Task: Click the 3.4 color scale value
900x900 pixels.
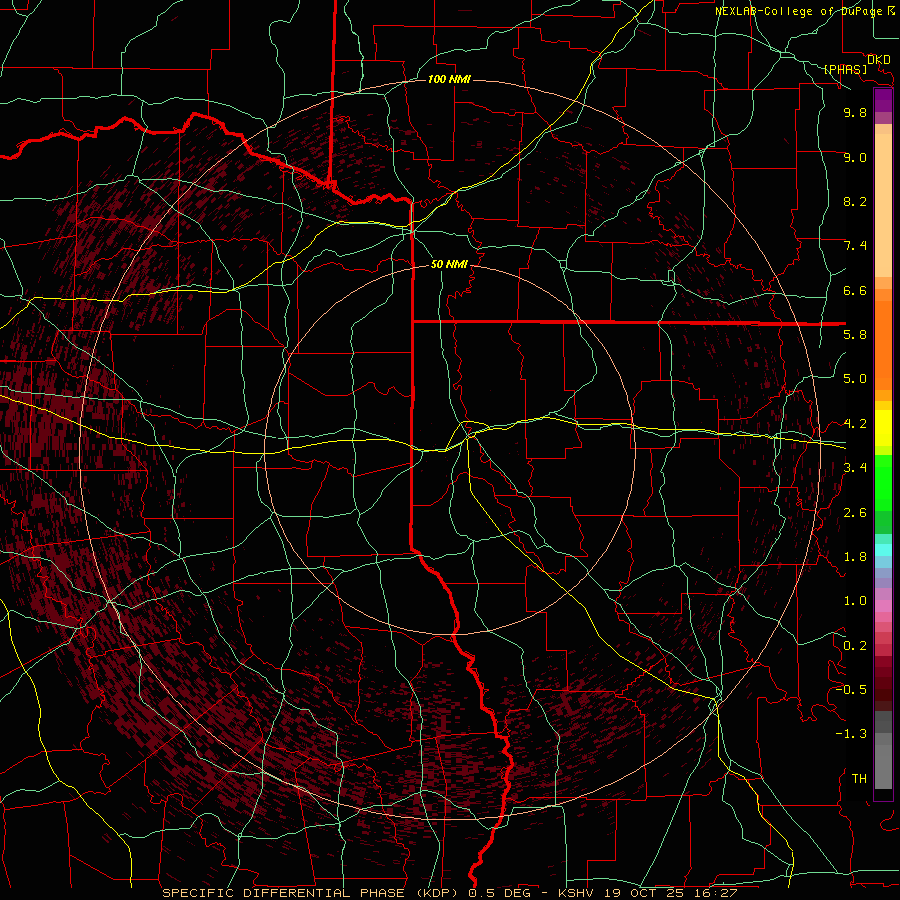Action: [x=855, y=467]
